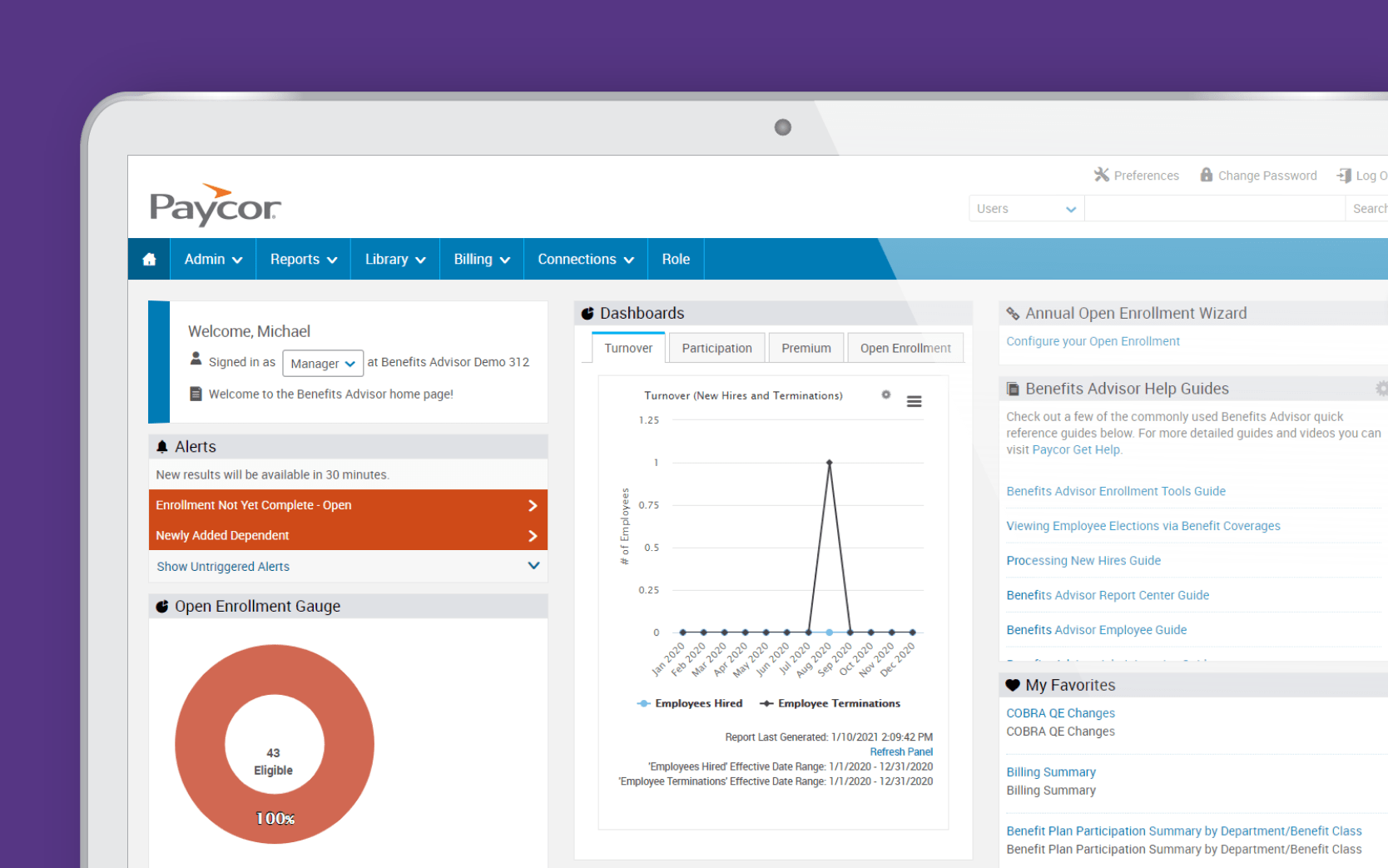Viewport: 1388px width, 868px height.
Task: Open the Connections menu
Action: pyautogui.click(x=586, y=260)
